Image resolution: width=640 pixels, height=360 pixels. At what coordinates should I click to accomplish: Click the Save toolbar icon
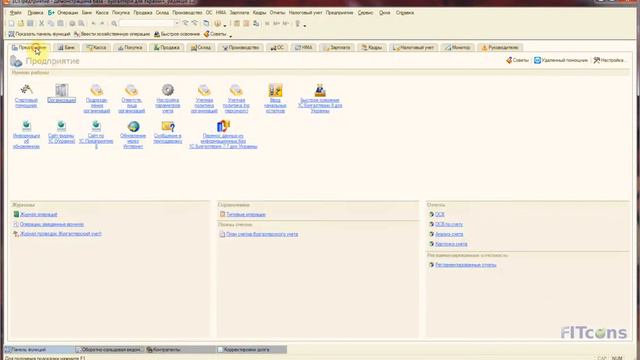click(30, 24)
